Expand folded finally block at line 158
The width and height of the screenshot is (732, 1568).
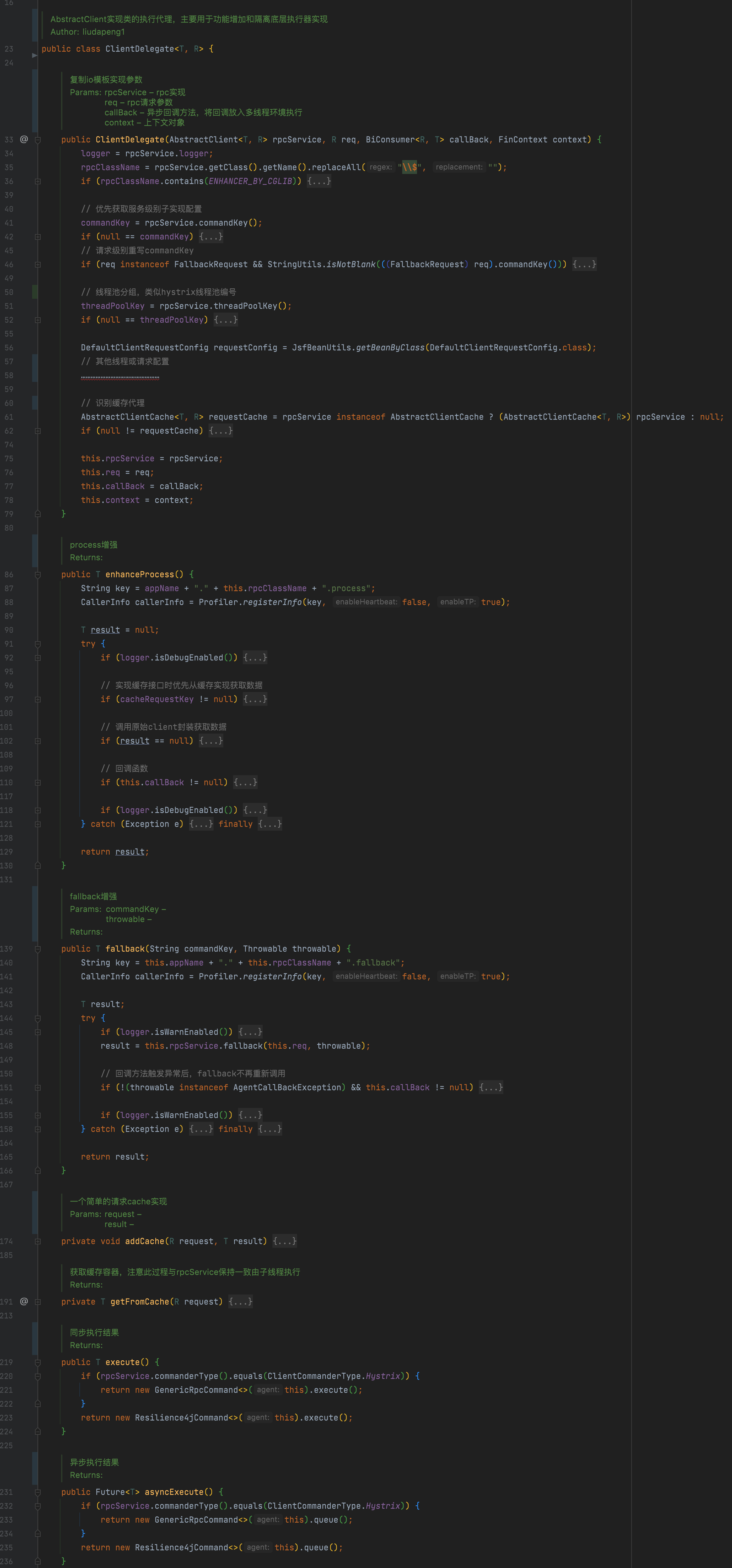click(x=270, y=1129)
